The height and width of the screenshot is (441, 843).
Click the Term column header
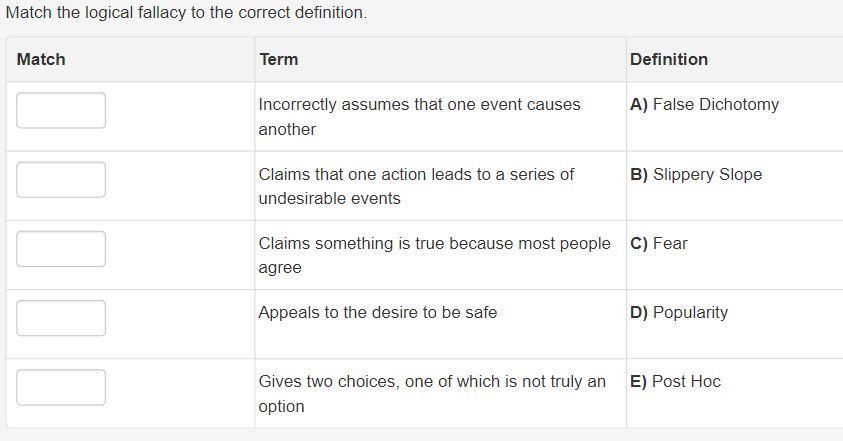(278, 60)
